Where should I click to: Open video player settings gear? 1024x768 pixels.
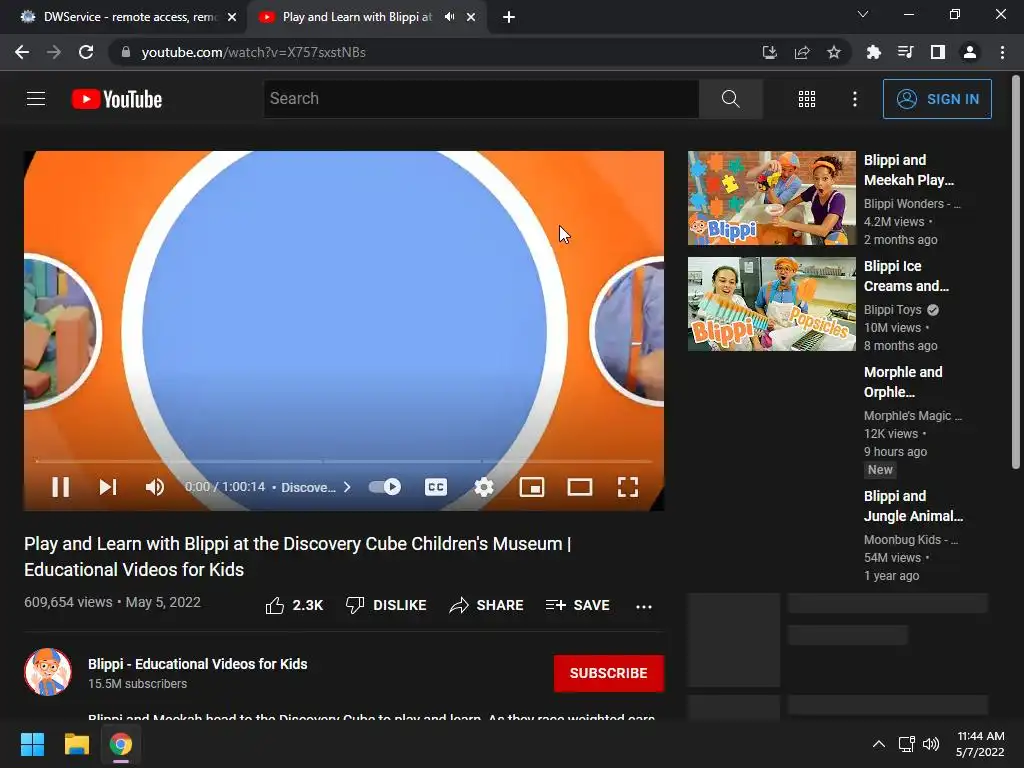(x=483, y=487)
